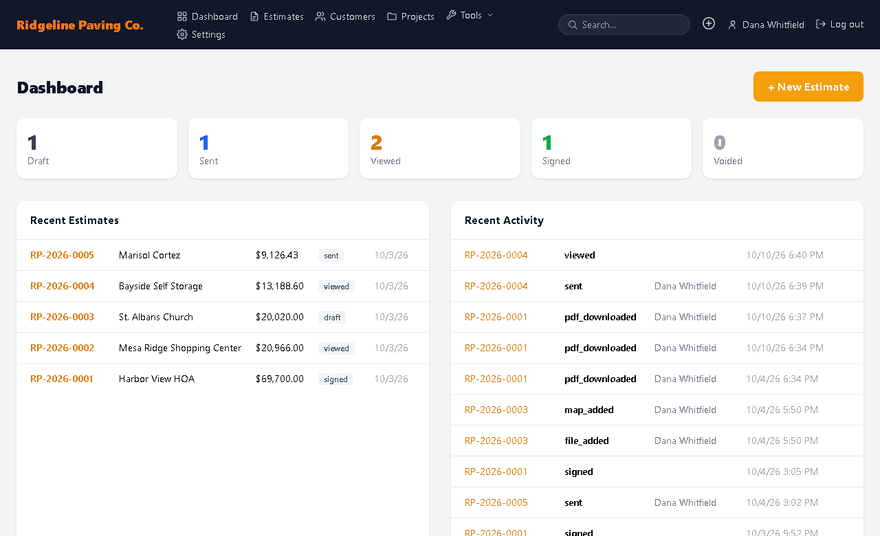
Task: Click the circled plus quick-add icon
Action: tap(709, 24)
